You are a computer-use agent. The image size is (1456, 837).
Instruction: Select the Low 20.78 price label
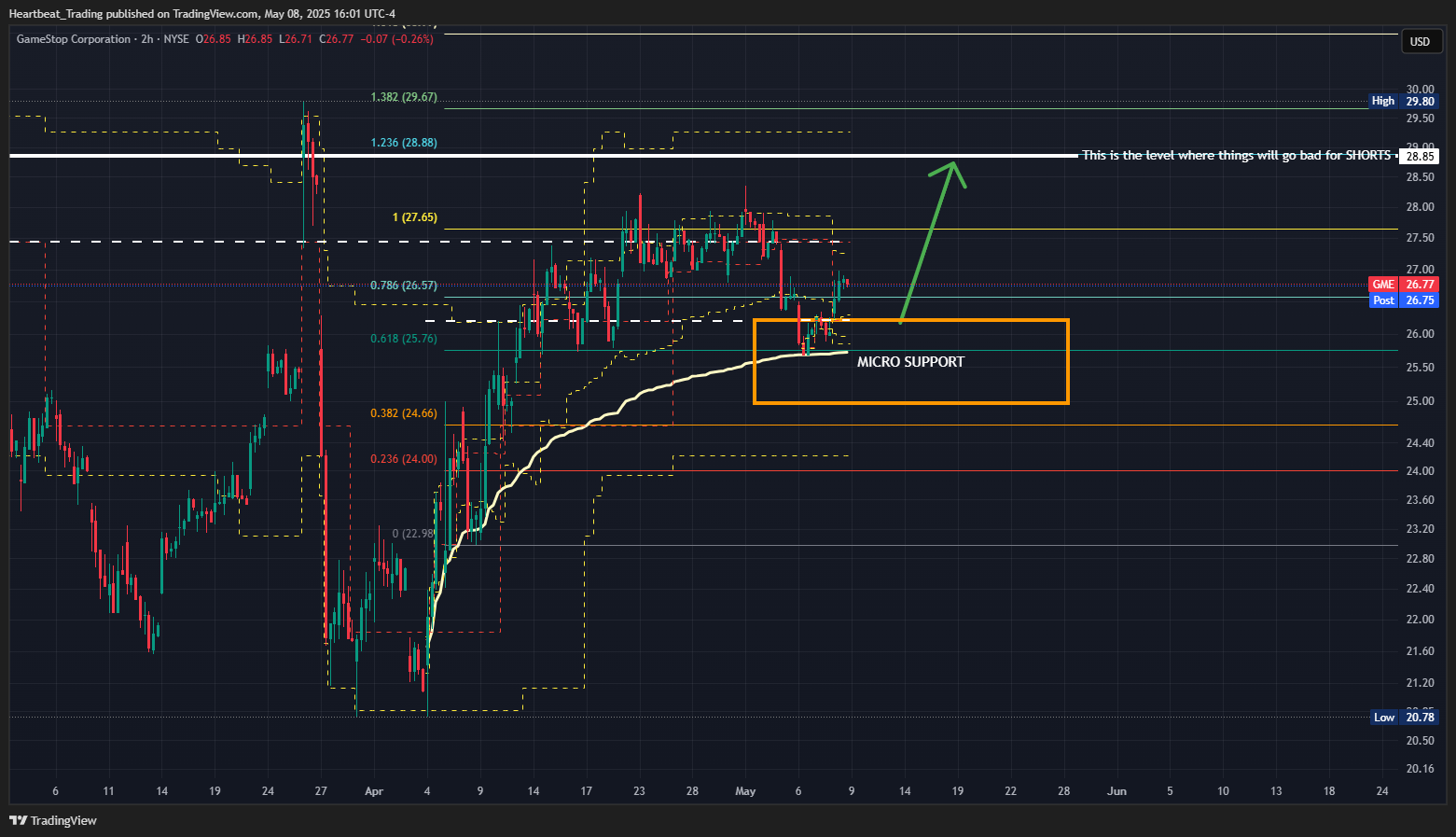1404,717
